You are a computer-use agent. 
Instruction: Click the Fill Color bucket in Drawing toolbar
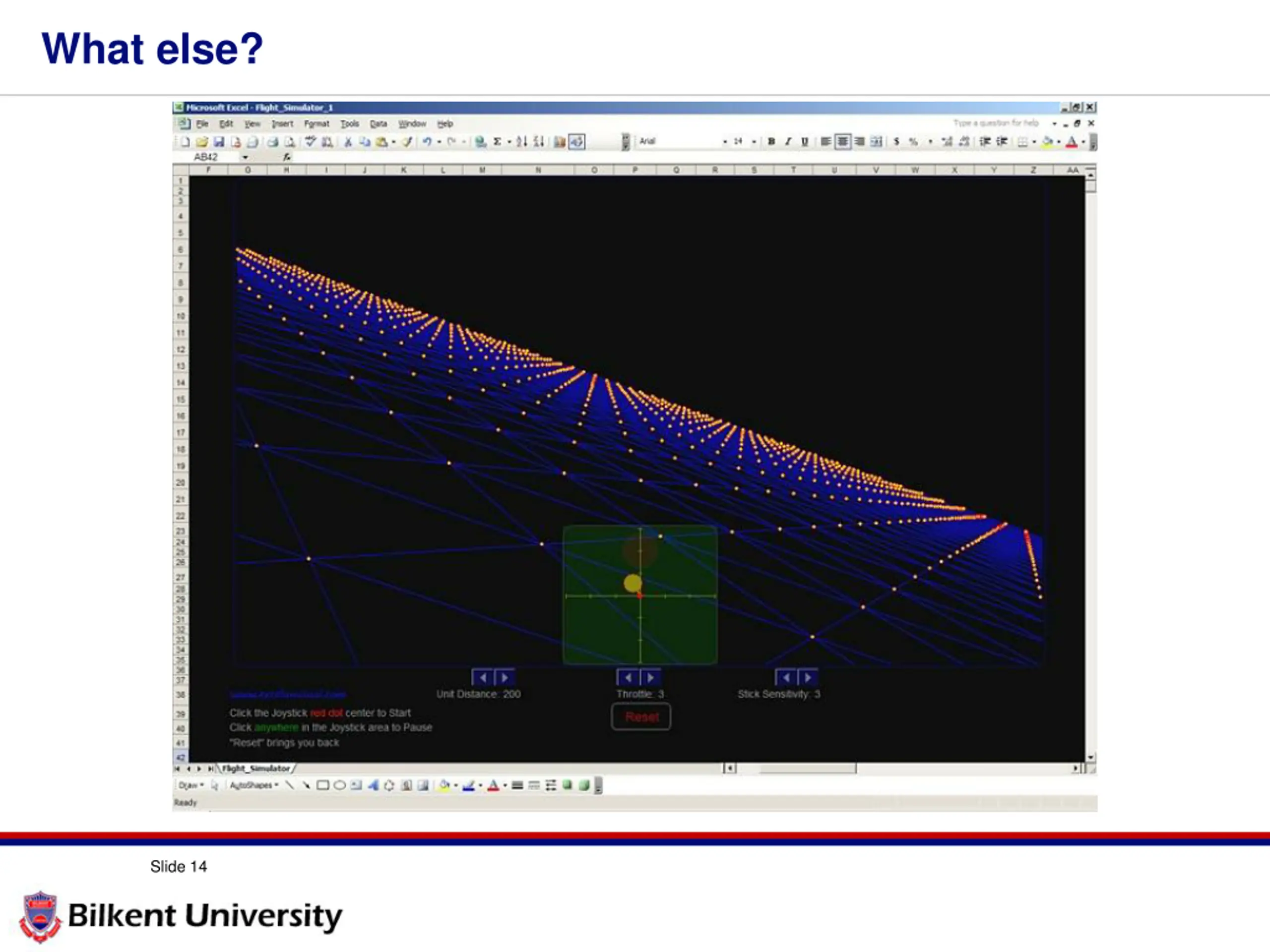coord(443,785)
